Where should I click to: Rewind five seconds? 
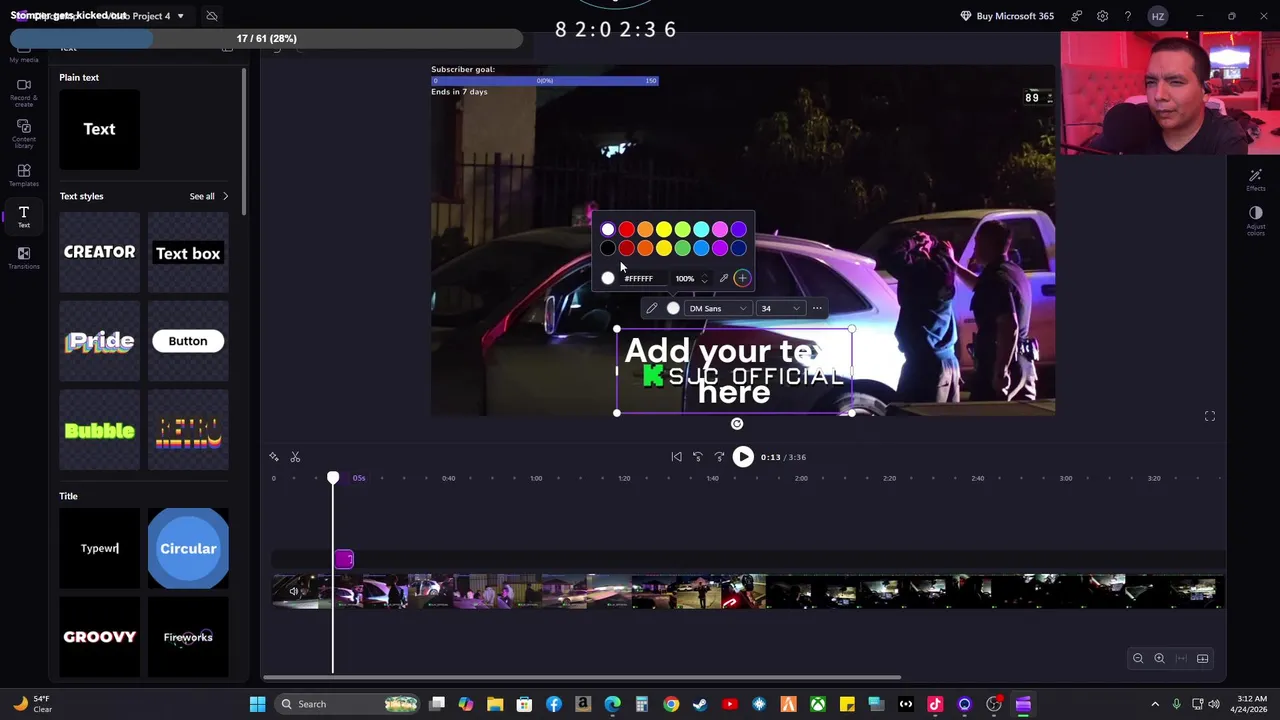698,457
